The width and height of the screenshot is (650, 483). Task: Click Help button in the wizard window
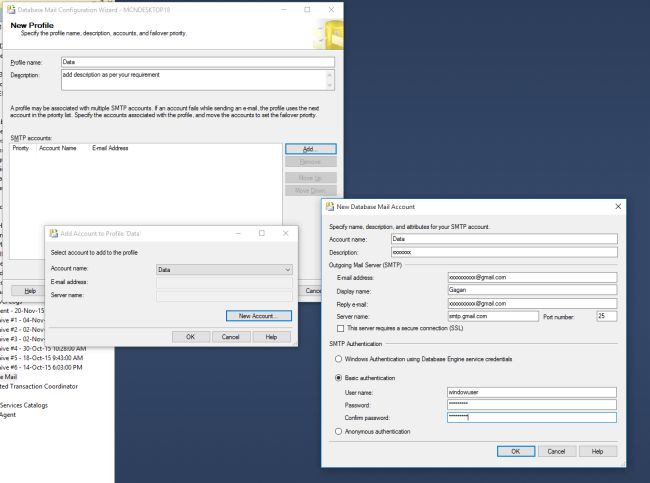click(30, 291)
